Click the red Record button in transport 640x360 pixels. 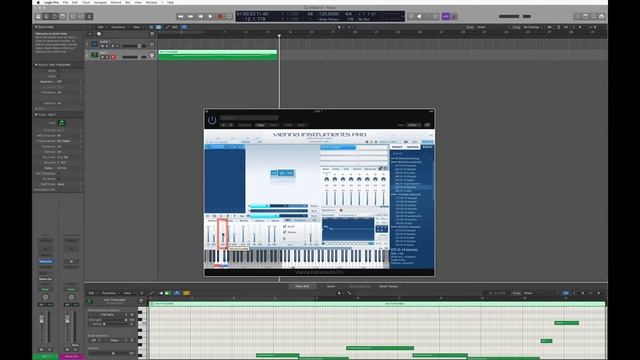(x=220, y=16)
